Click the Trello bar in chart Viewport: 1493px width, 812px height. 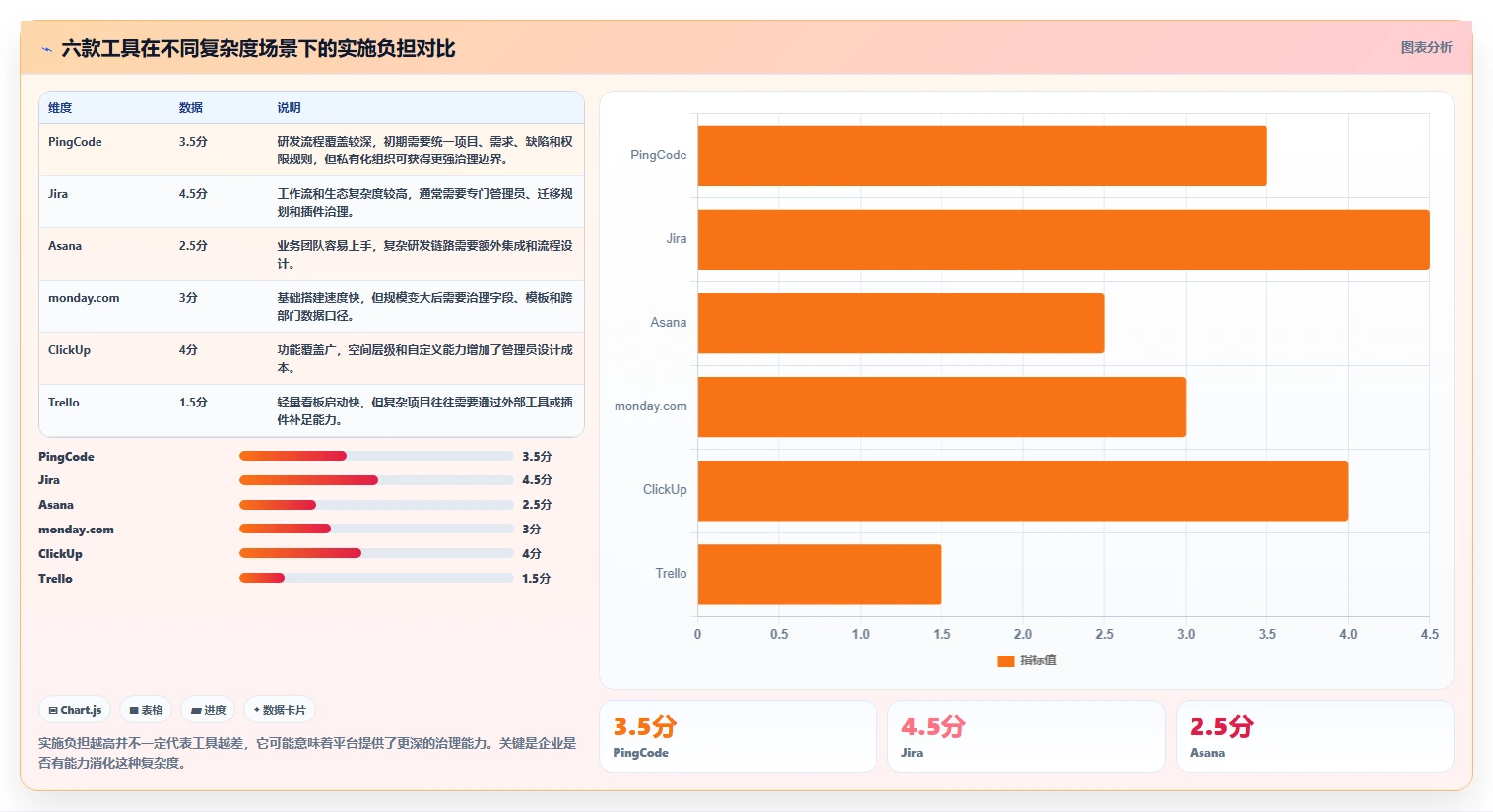pyautogui.click(x=819, y=574)
